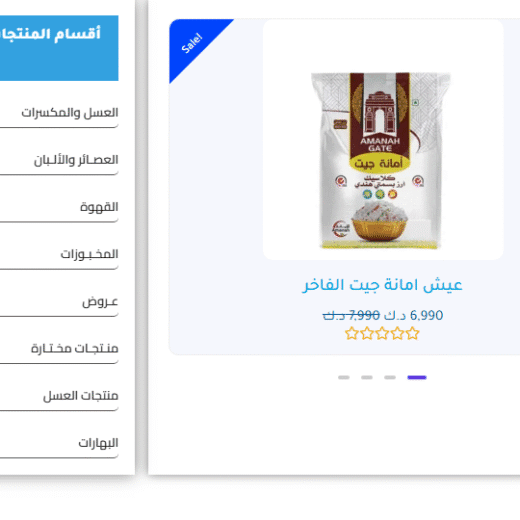
Task: Open the عروض offers category
Action: pos(100,302)
